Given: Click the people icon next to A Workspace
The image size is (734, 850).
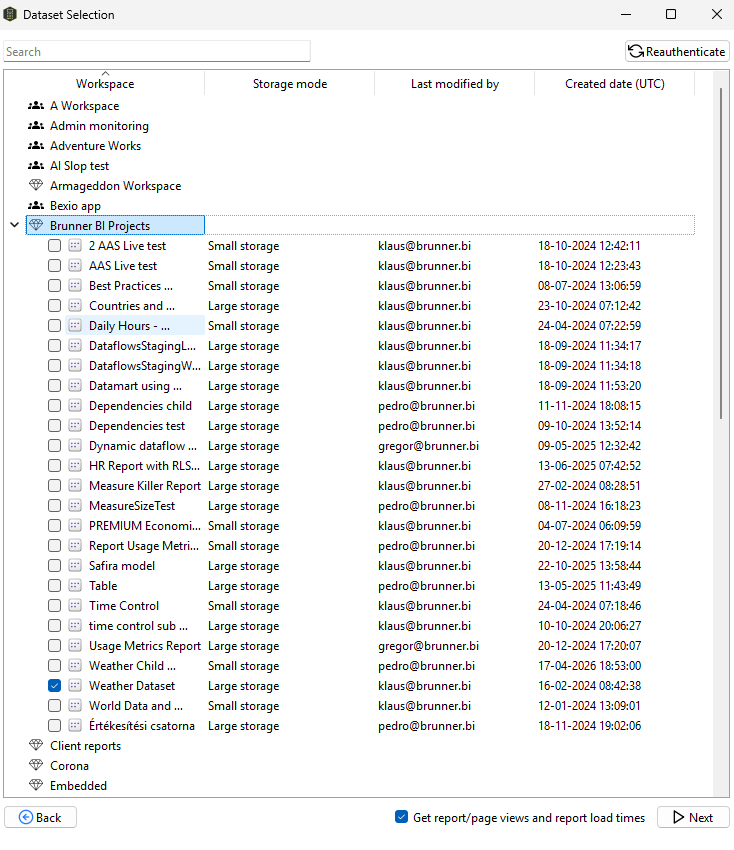Looking at the screenshot, I should [36, 106].
